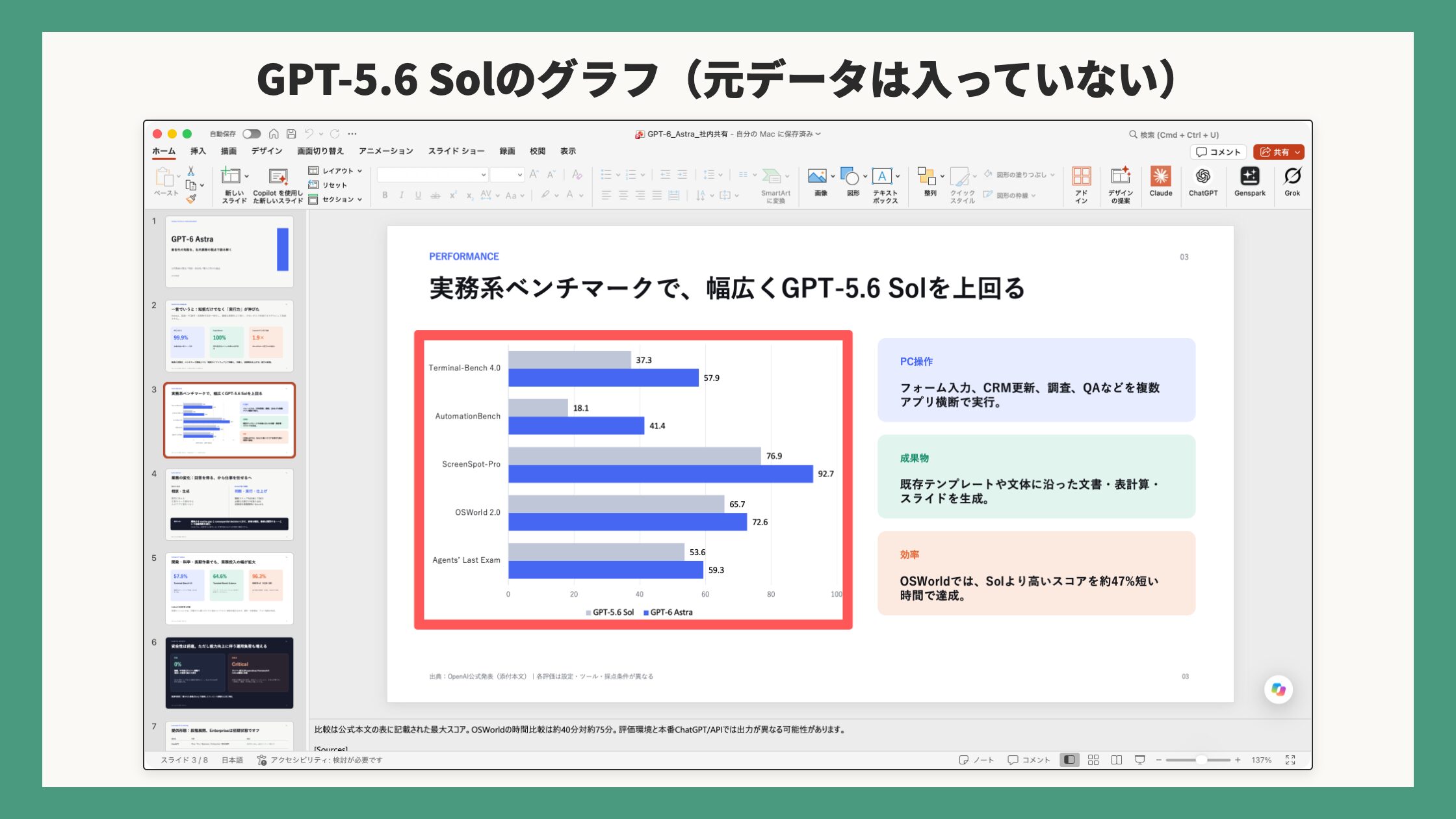Open the デザイン ribbon tab
The image size is (1456, 819).
[x=266, y=151]
